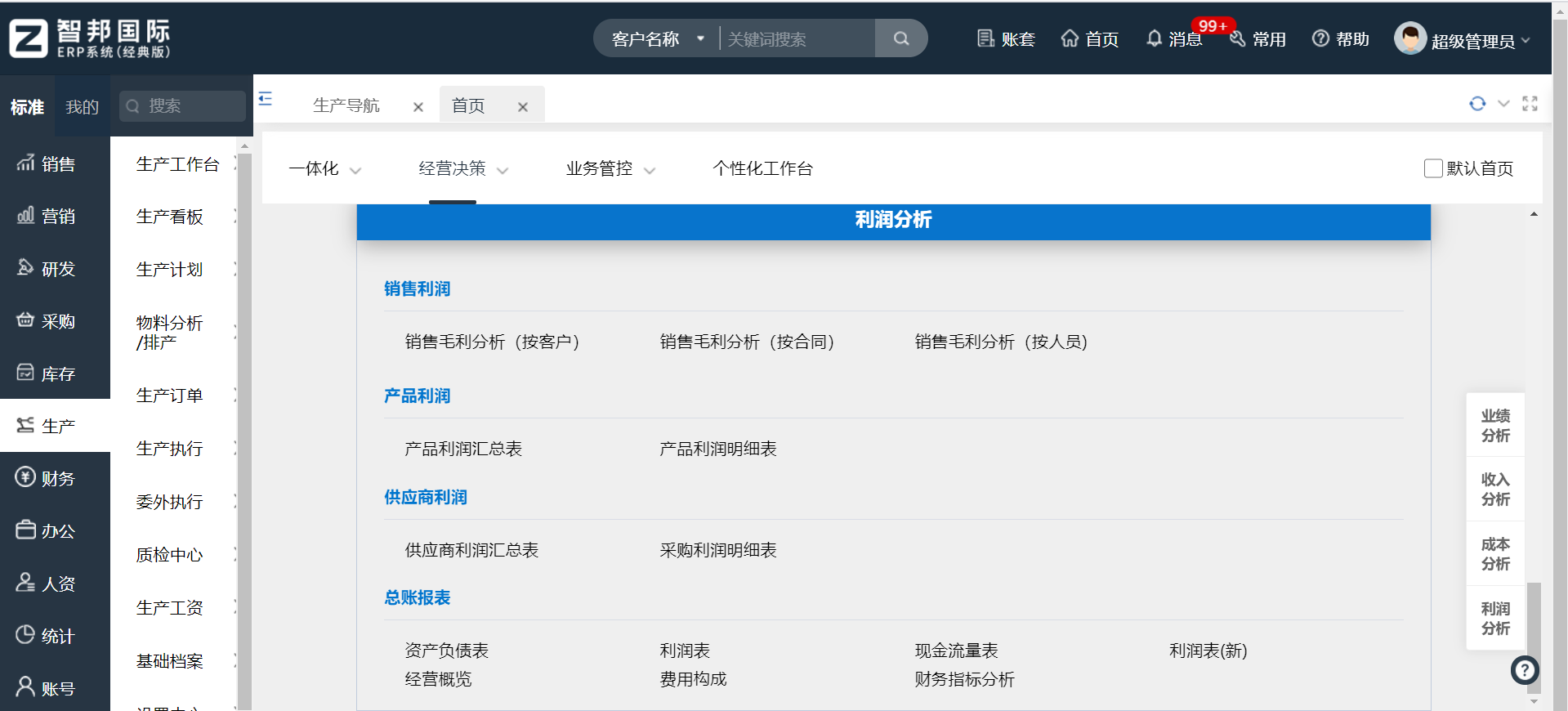Jump to 收入分析 section
Screen dimensions: 1568x711
tap(1495, 489)
